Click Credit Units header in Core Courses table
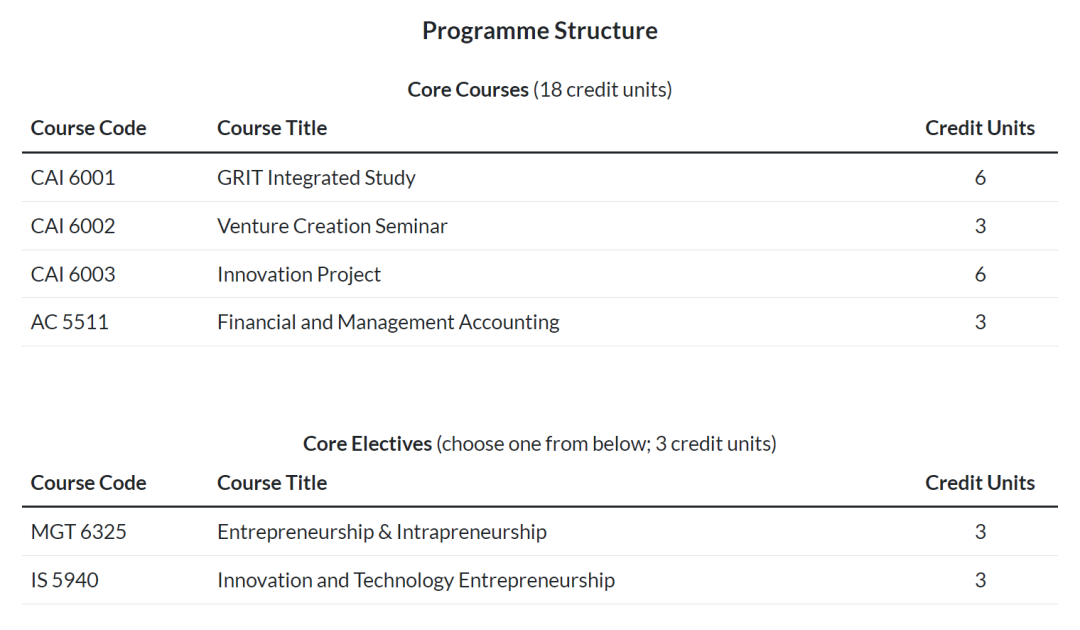This screenshot has width=1080, height=630. [980, 128]
